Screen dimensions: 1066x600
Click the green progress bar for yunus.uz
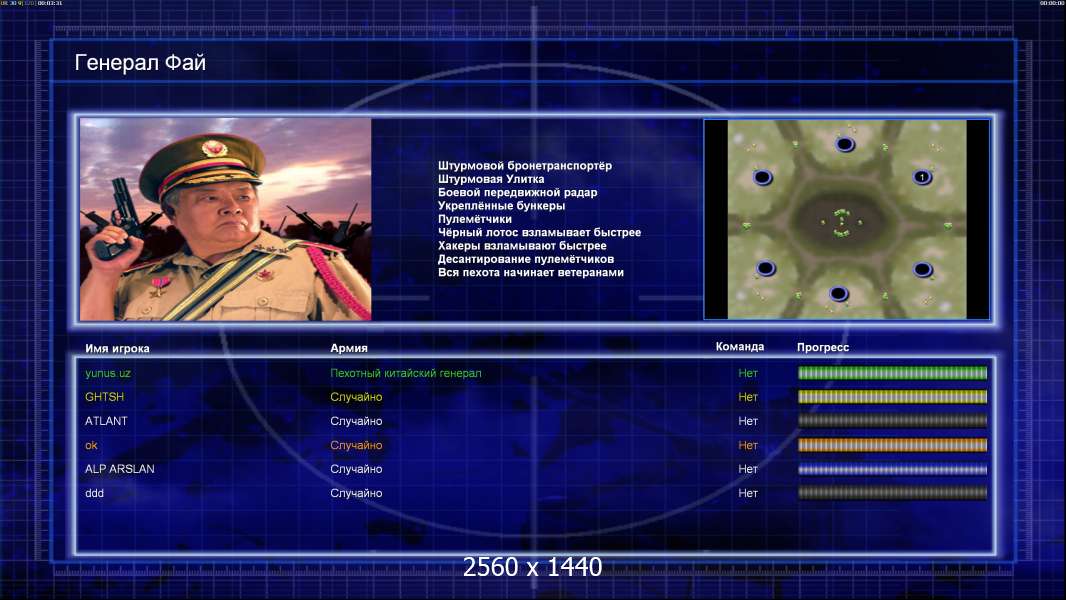point(892,372)
